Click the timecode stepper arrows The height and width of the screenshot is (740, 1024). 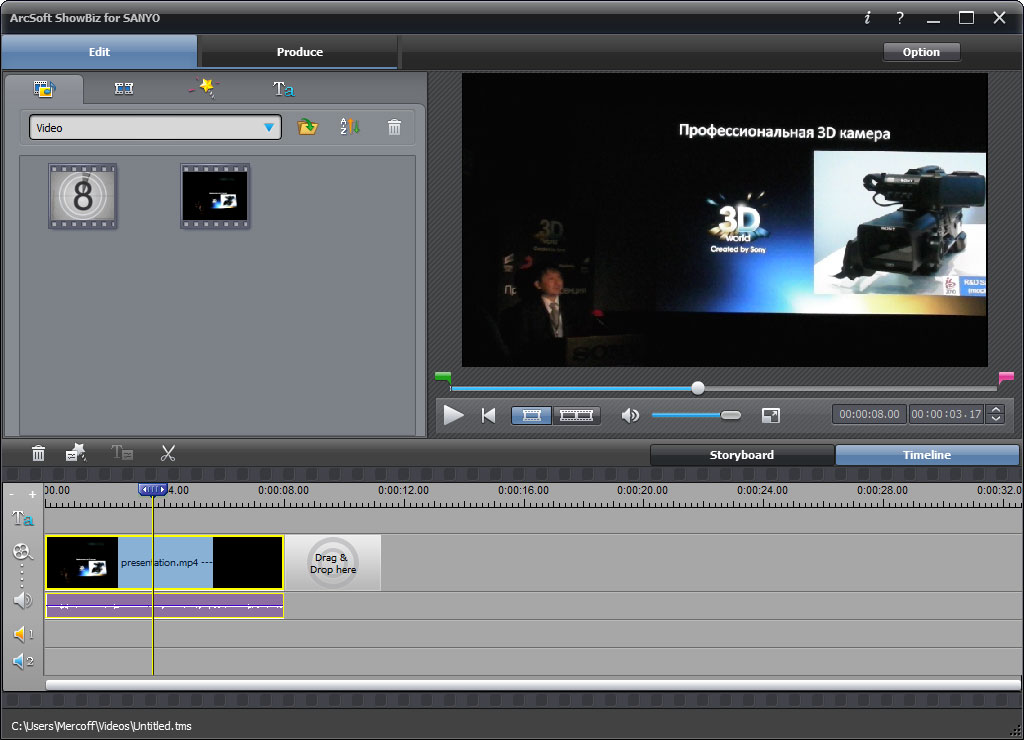(x=996, y=414)
